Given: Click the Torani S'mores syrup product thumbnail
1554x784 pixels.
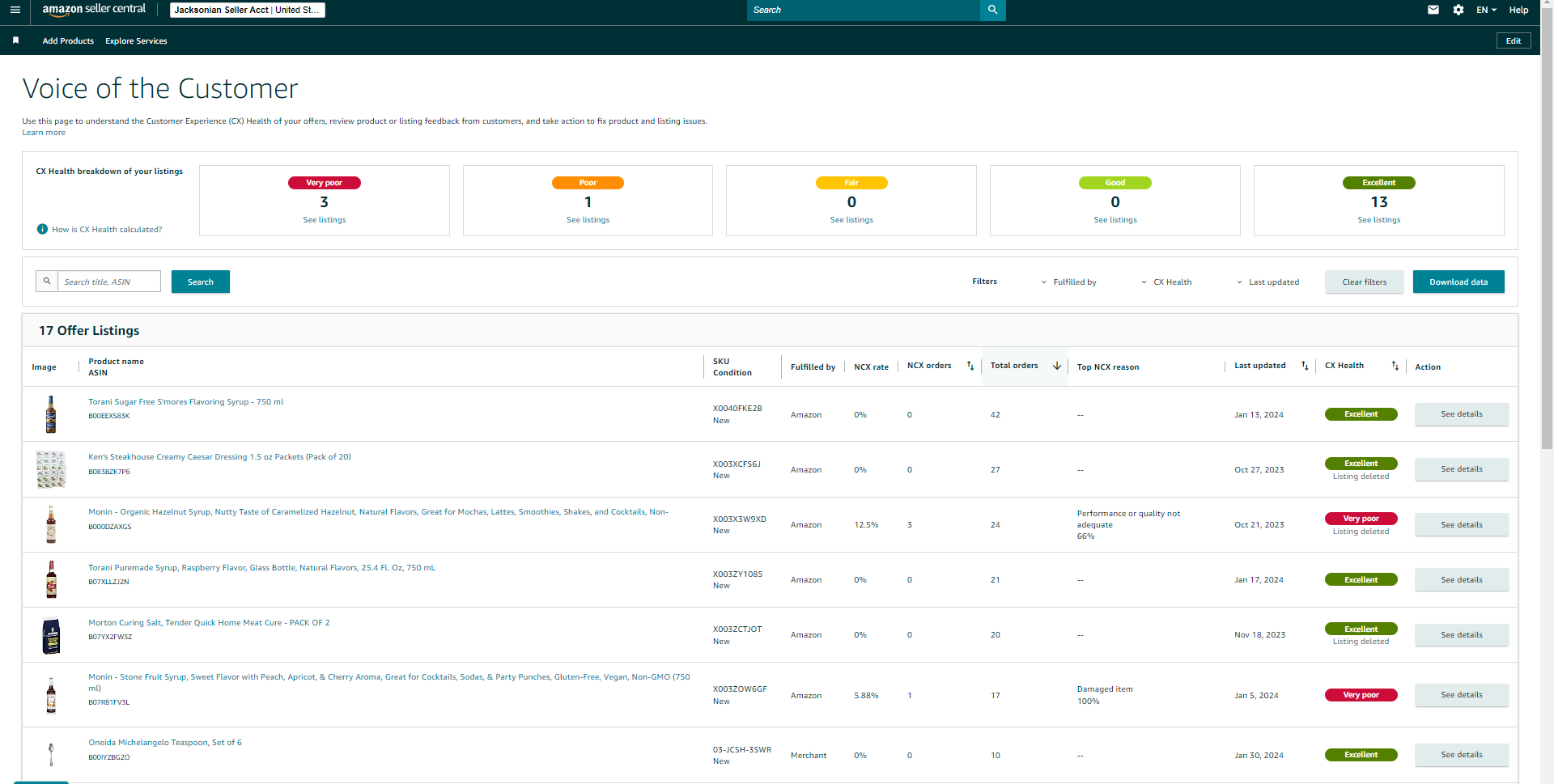Looking at the screenshot, I should pyautogui.click(x=51, y=414).
